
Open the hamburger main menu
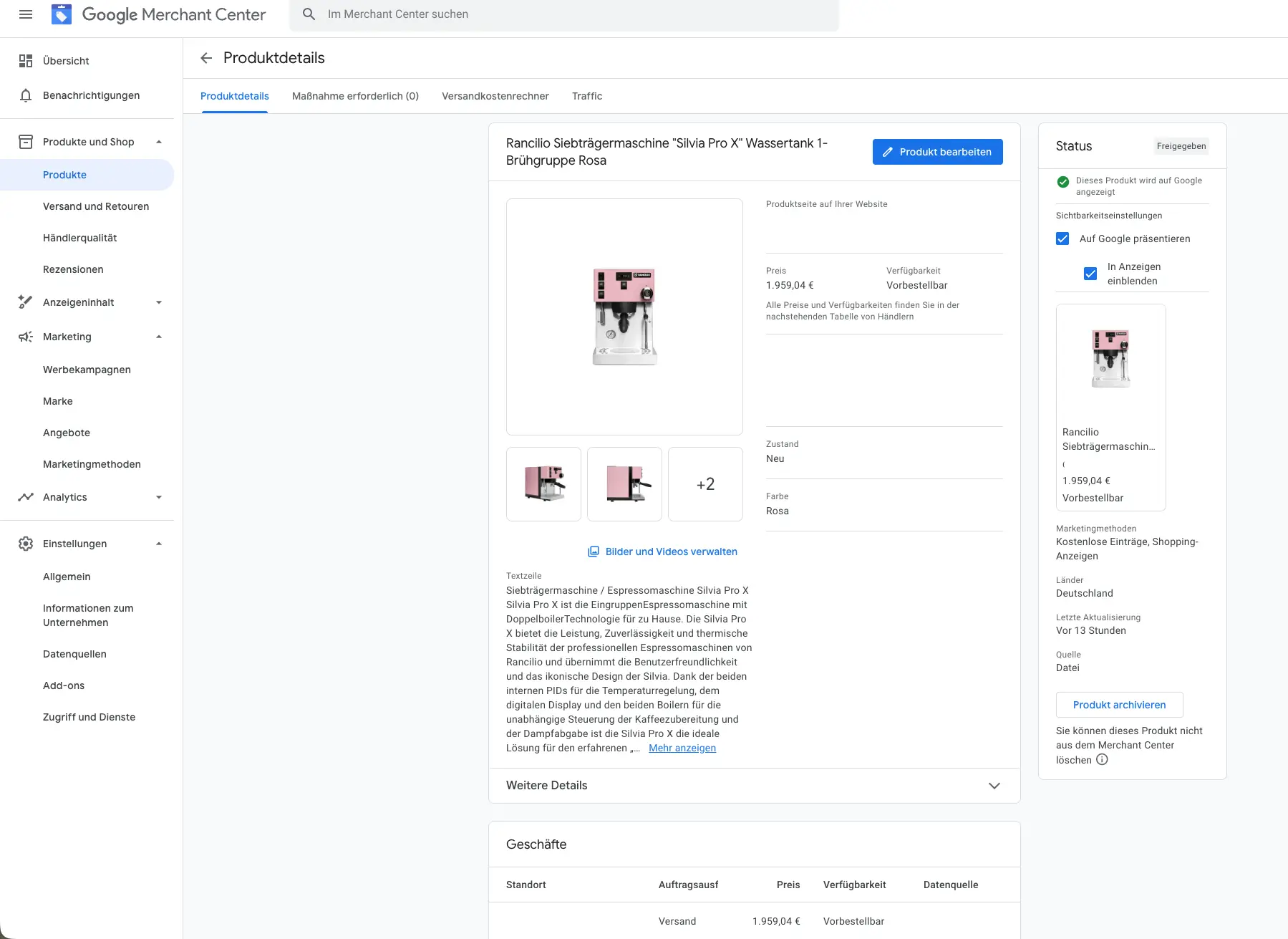tap(26, 14)
